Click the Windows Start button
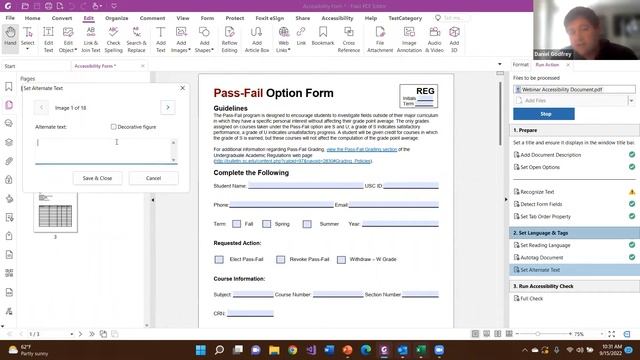 click(x=201, y=350)
